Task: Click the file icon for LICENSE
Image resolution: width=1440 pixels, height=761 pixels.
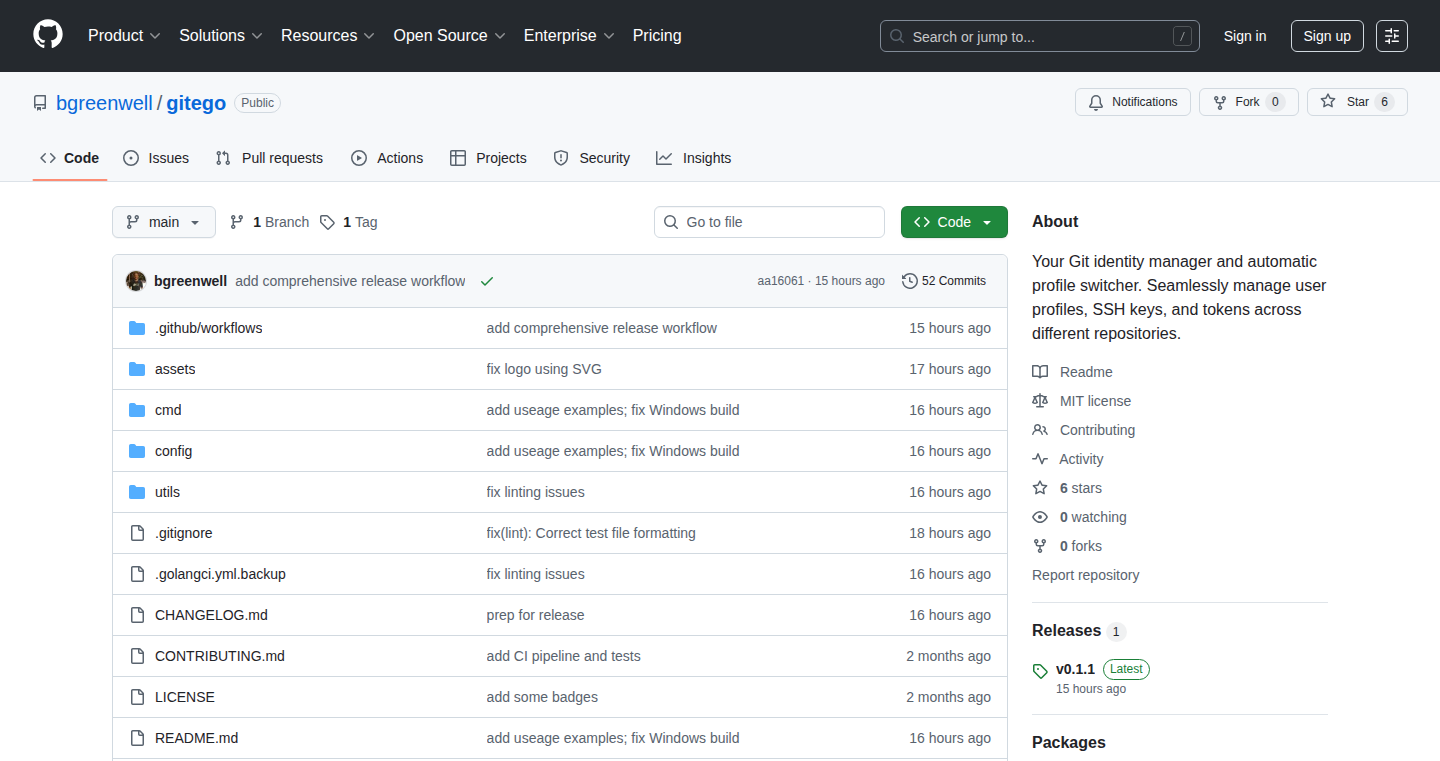Action: (x=137, y=697)
